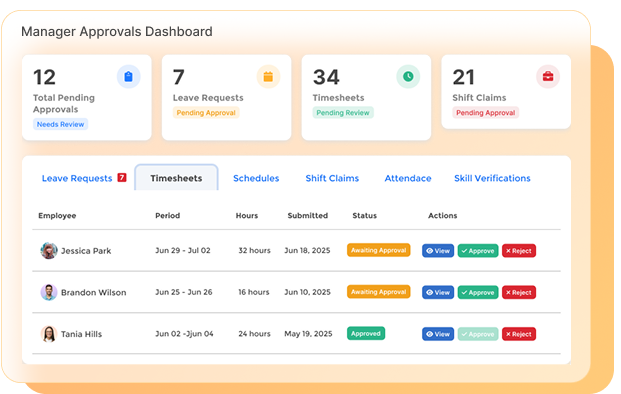Click the orange calendar icon on Leave Requests card

point(268,76)
